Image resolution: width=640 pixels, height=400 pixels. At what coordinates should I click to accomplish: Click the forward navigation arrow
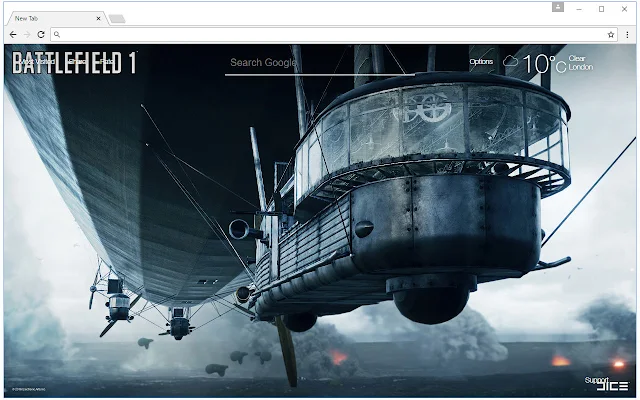click(27, 35)
